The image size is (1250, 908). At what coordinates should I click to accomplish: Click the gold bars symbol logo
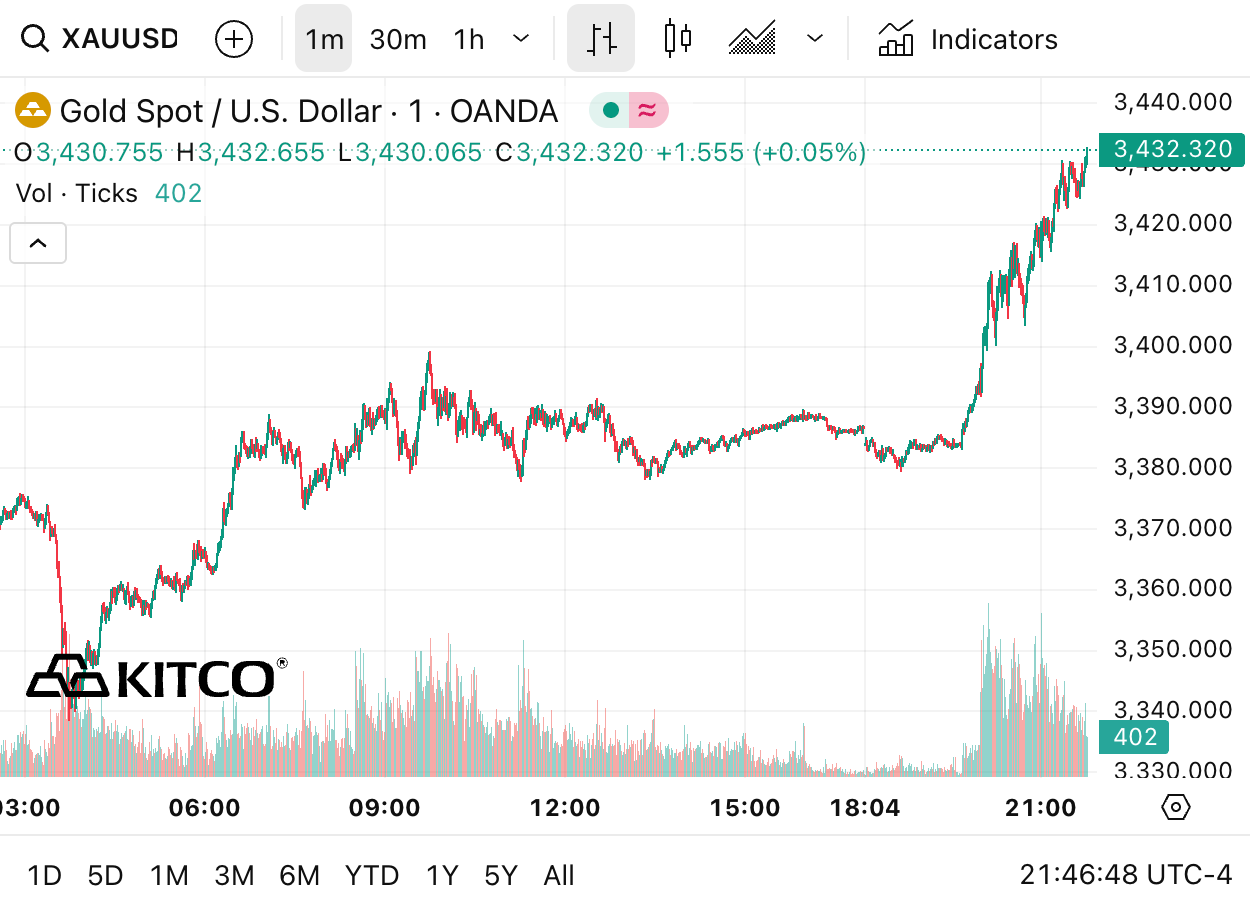[33, 111]
